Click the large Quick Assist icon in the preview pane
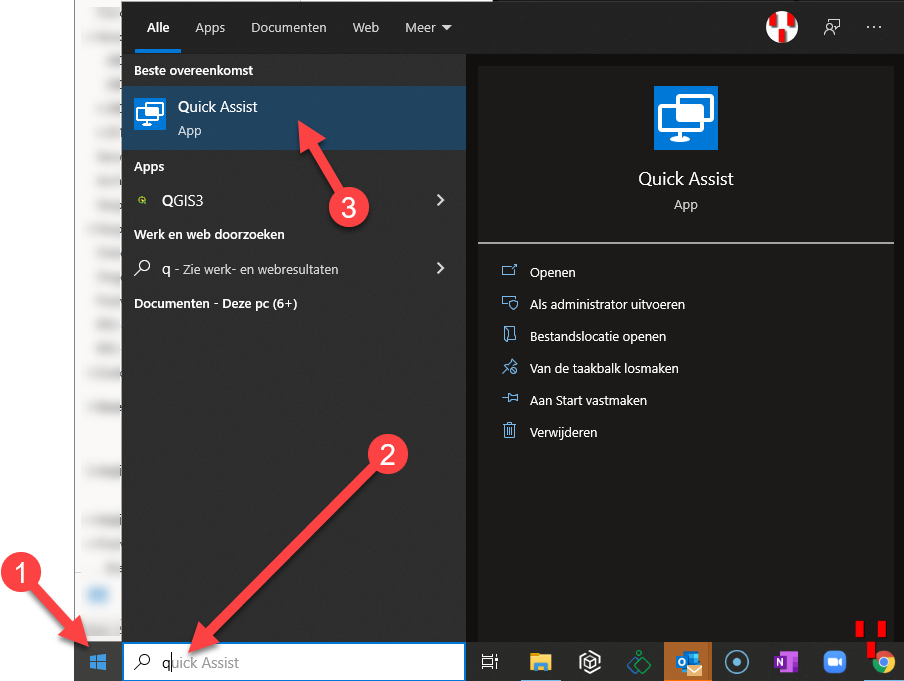Viewport: 904px width, 681px height. tap(685, 118)
